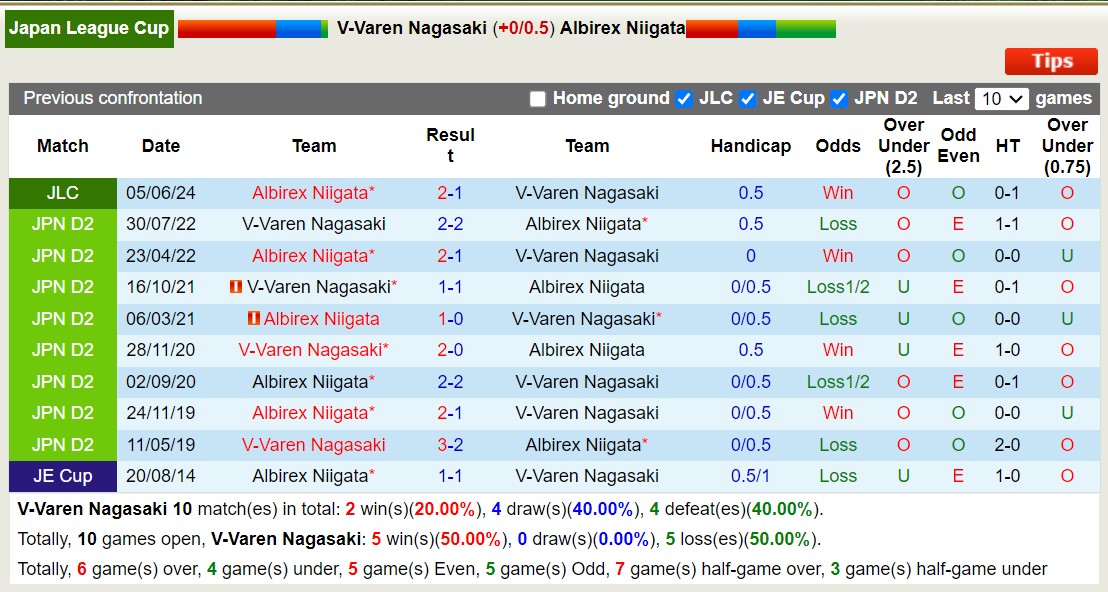Click the Win odds for 05/06/24 match
Screen dimensions: 1108x592
[x=838, y=192]
